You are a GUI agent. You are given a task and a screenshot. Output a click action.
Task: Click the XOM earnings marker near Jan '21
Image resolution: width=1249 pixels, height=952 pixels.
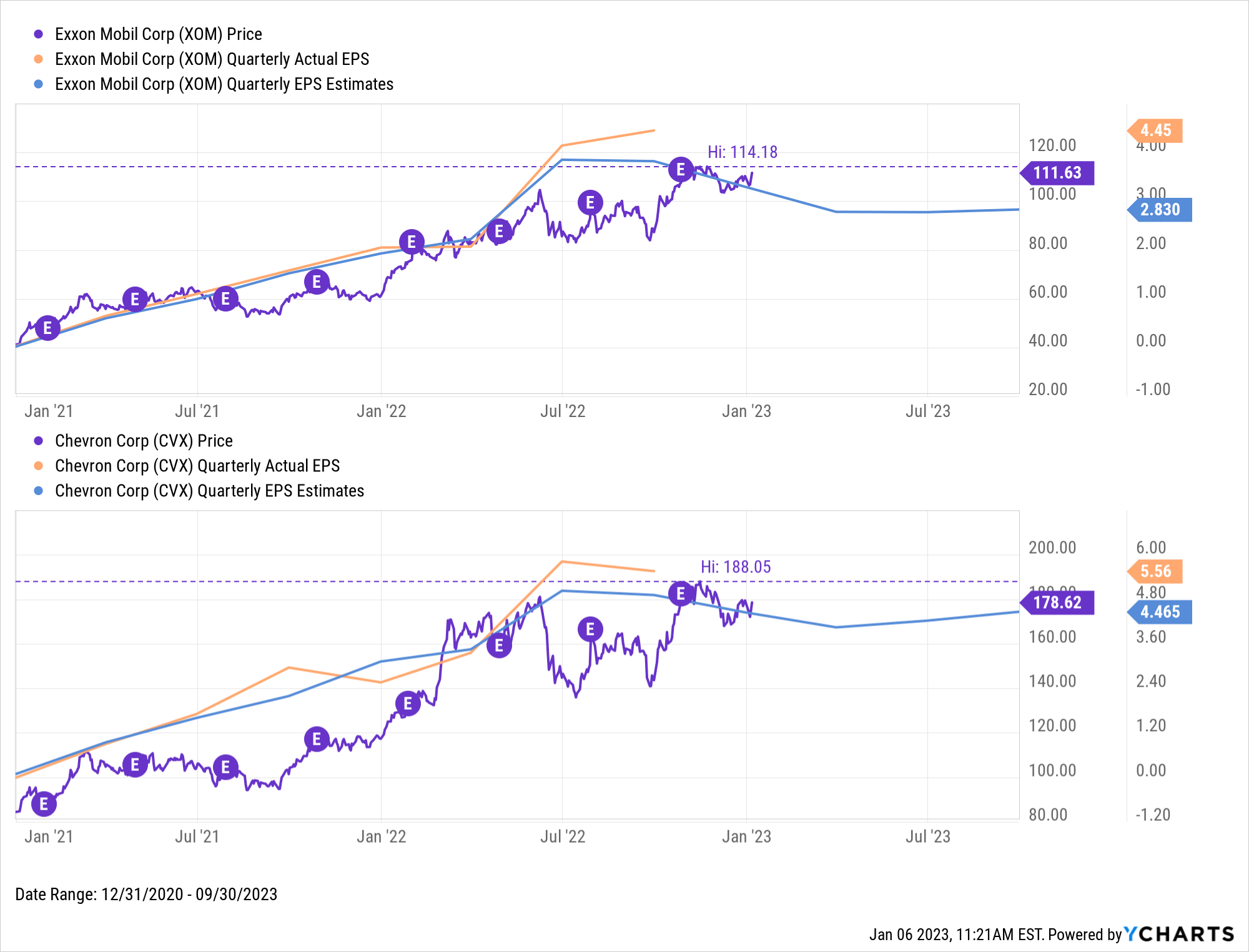point(47,328)
